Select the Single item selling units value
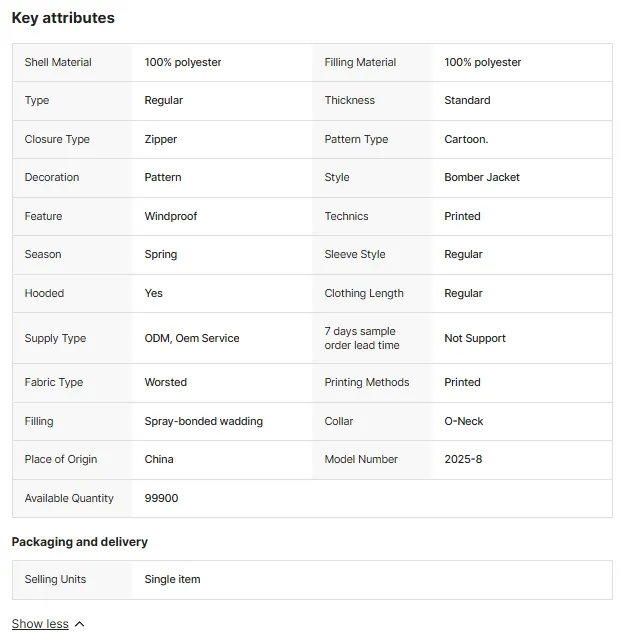 [172, 579]
